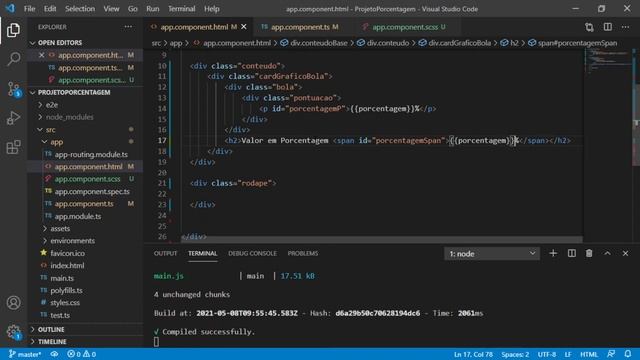Image resolution: width=640 pixels, height=360 pixels.
Task: Kill the terminal with trash icon
Action: tap(589, 253)
